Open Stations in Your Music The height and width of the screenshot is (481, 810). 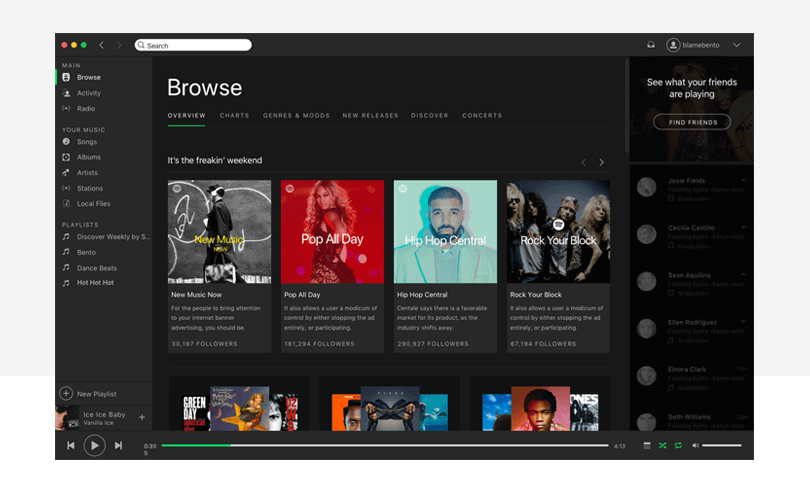(89, 188)
